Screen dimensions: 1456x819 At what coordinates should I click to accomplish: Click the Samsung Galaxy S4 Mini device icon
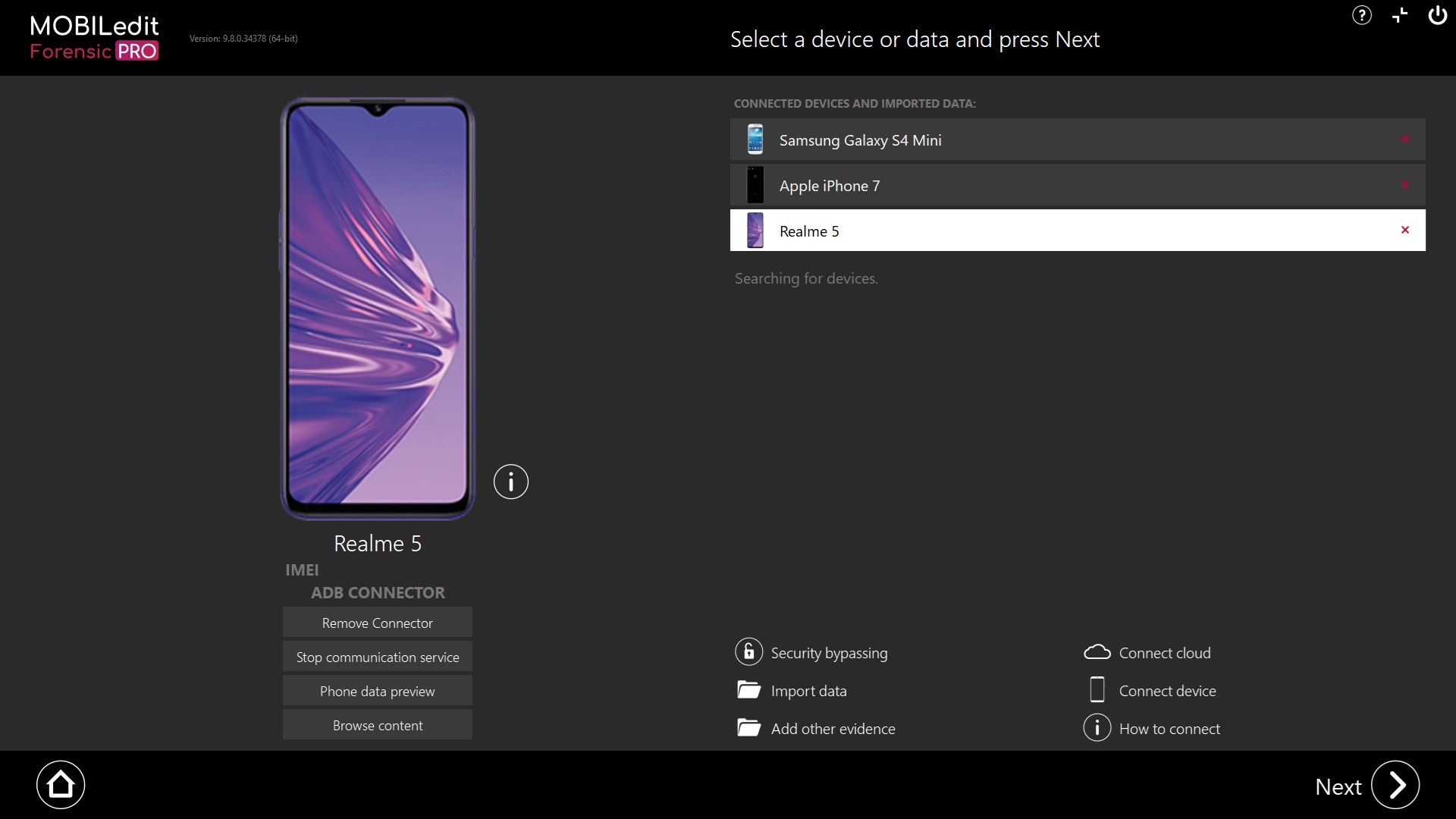[755, 140]
